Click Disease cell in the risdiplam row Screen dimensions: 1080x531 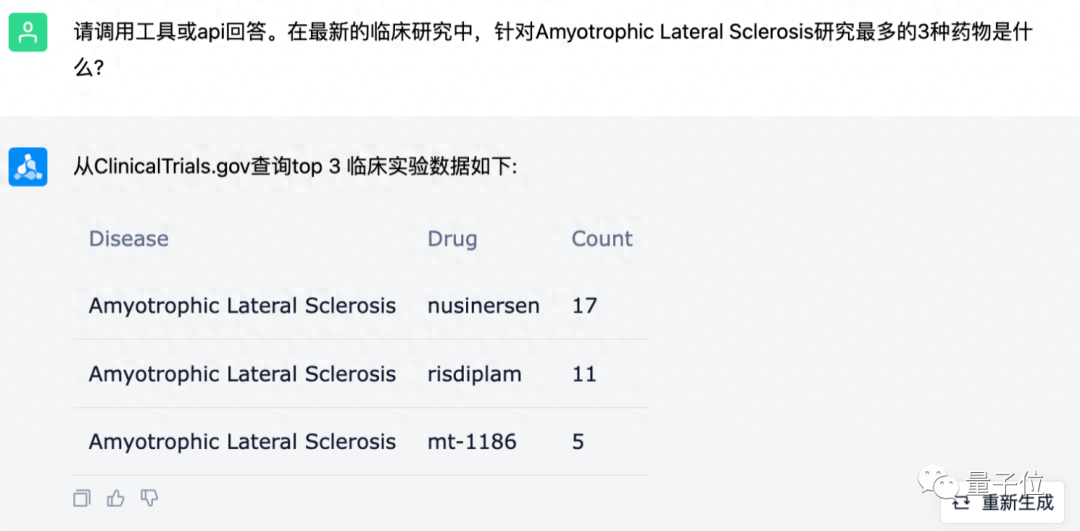tap(242, 374)
